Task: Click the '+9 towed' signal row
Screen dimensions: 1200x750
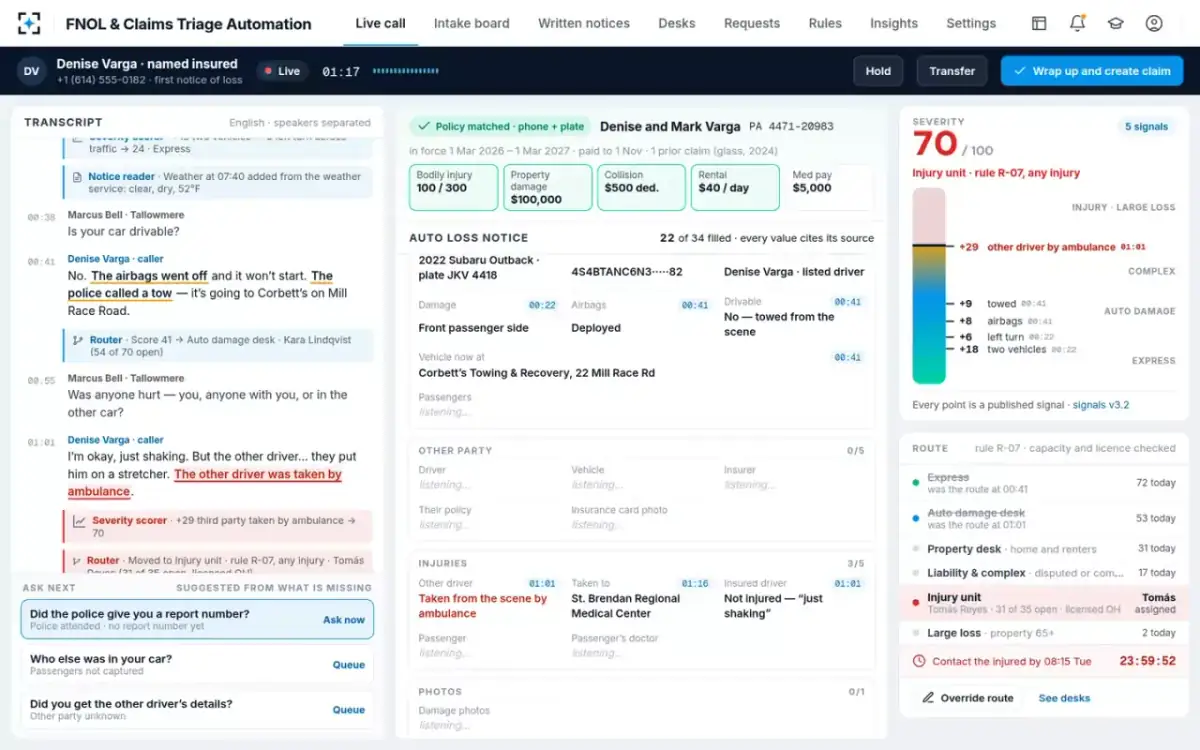Action: point(1002,304)
